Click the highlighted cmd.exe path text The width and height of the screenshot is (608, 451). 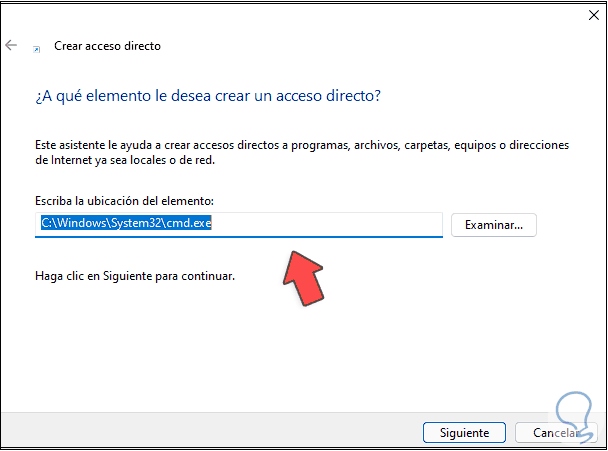125,224
